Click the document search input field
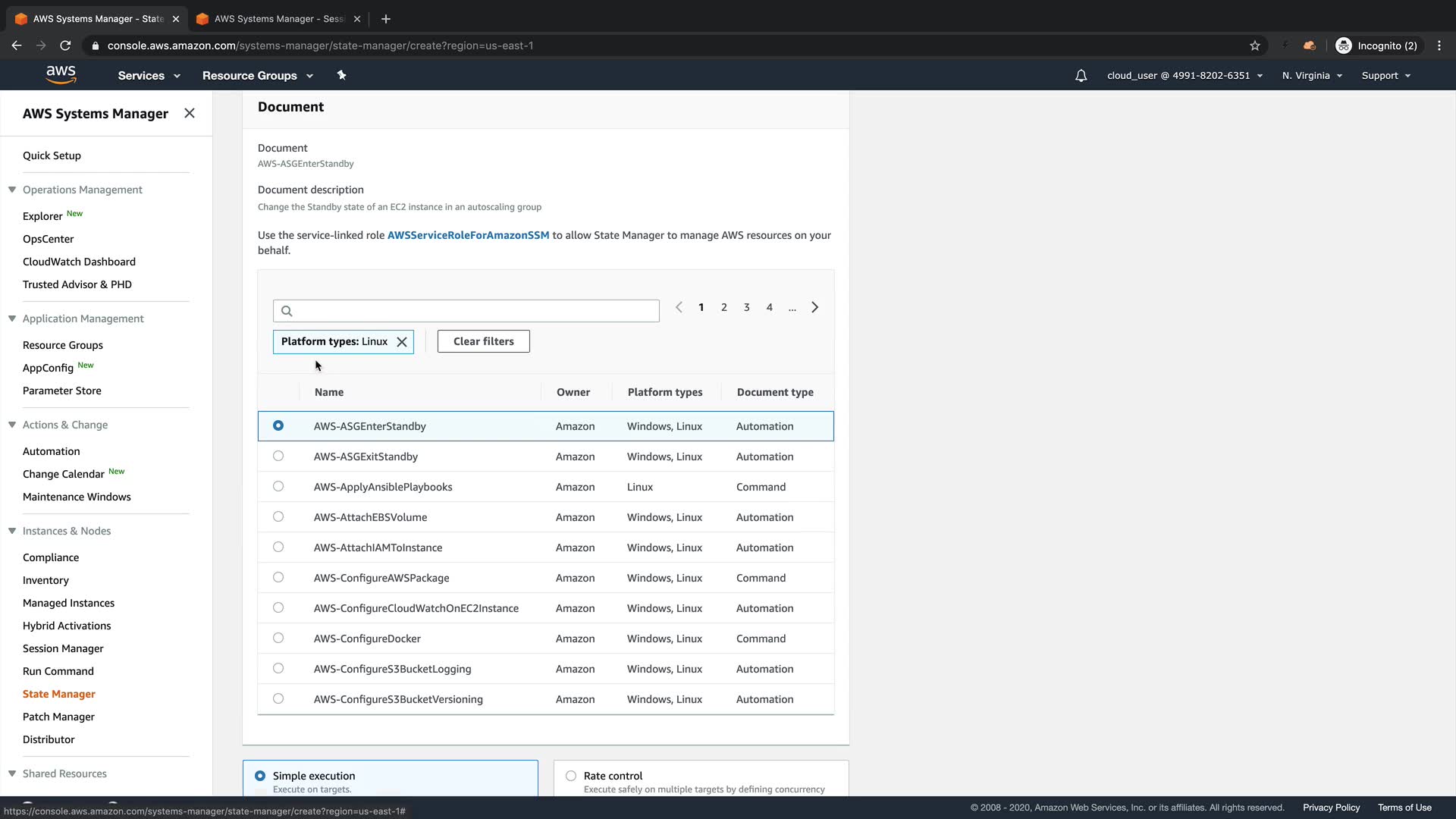Image resolution: width=1456 pixels, height=819 pixels. (466, 311)
